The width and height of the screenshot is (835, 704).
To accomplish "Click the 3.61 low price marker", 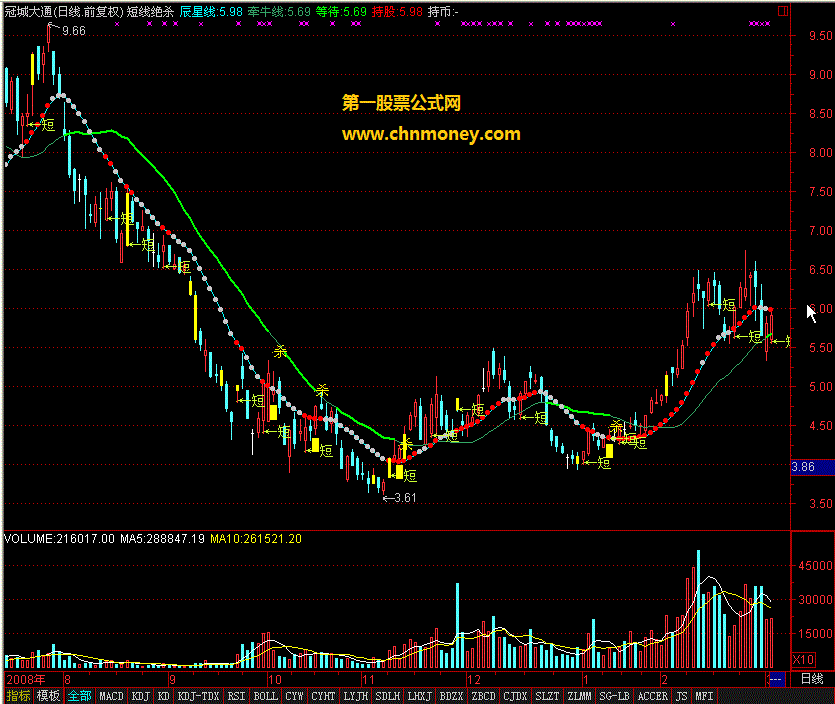I will 405,498.
